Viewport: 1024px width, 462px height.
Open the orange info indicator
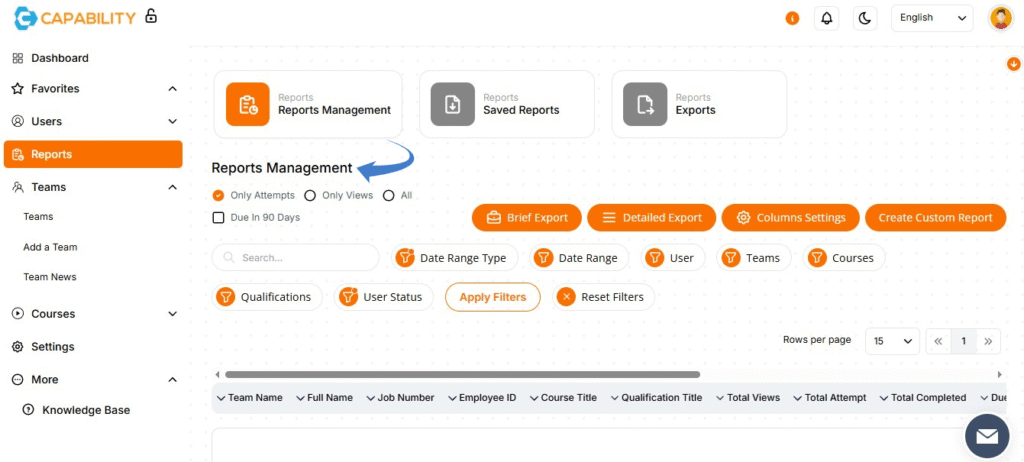[x=792, y=18]
